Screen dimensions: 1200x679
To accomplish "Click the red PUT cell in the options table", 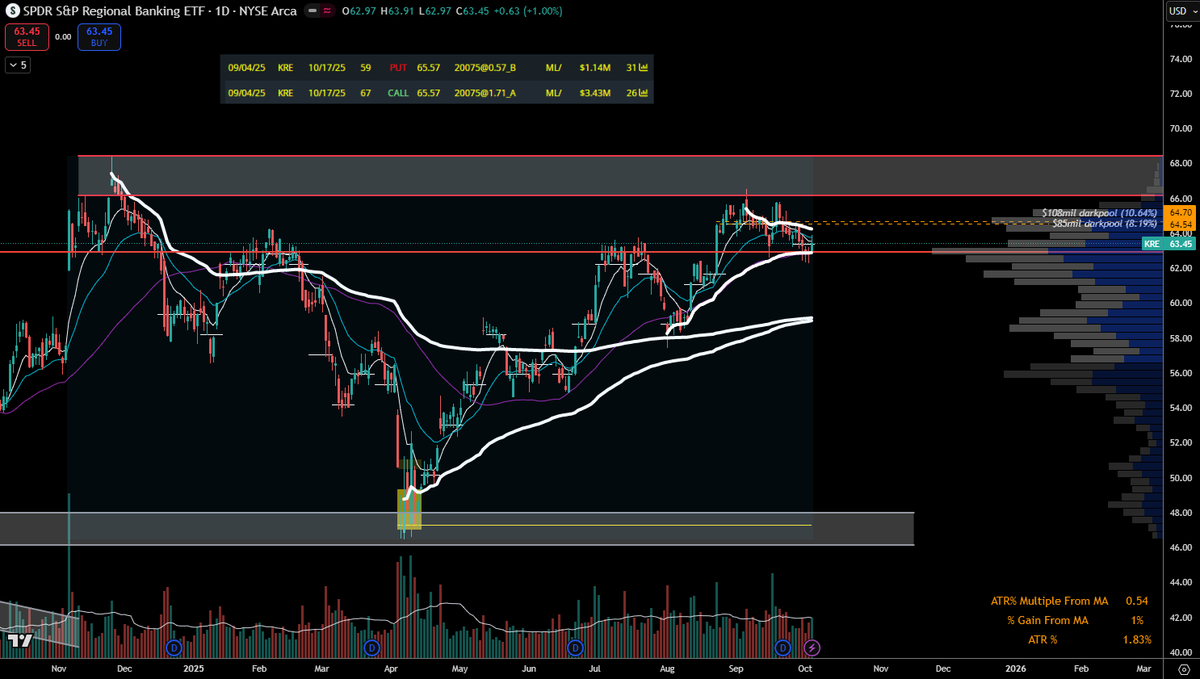I will click(x=398, y=67).
